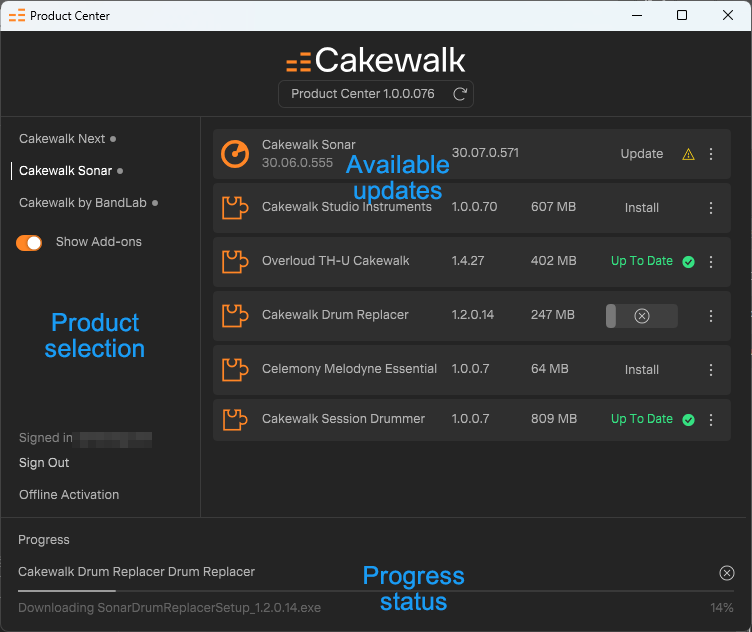The width and height of the screenshot is (752, 632).
Task: Click the Cakewalk Drum Replacer Drum Replacer progress label
Action: pos(136,572)
